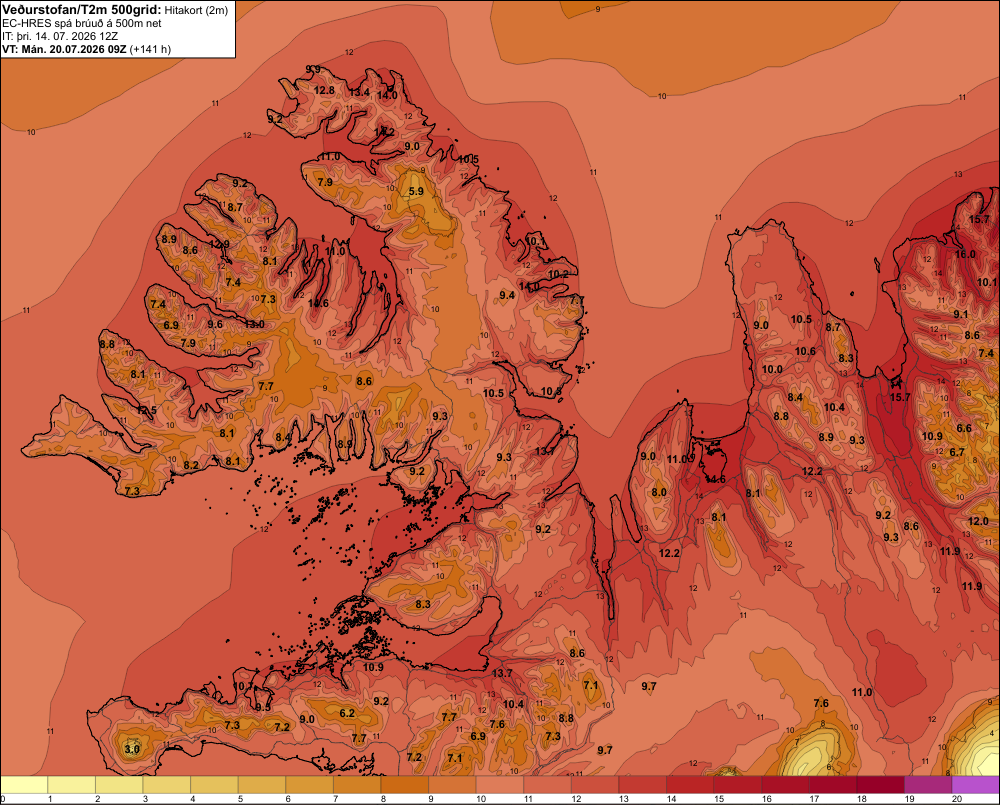Select the pale yellow legend swatch between 0 and 1
This screenshot has width=1000, height=805.
point(24,785)
